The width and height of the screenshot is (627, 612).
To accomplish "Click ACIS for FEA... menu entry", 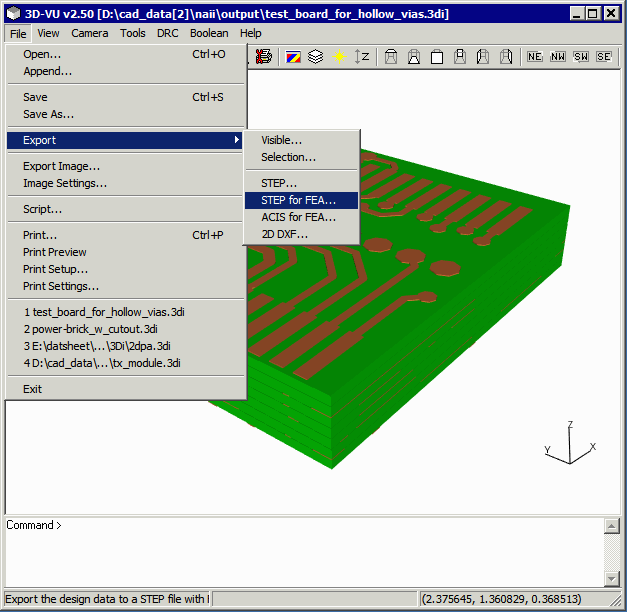I will pos(298,217).
